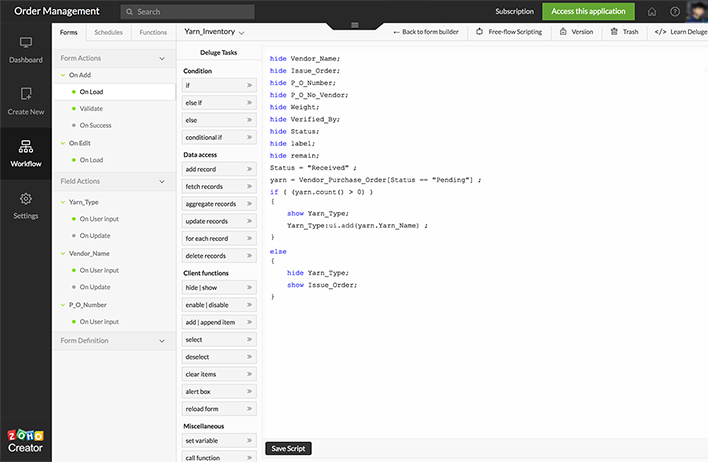Collapse the Vendor_Name field node
Viewport: 708px width, 462px height.
(63, 254)
